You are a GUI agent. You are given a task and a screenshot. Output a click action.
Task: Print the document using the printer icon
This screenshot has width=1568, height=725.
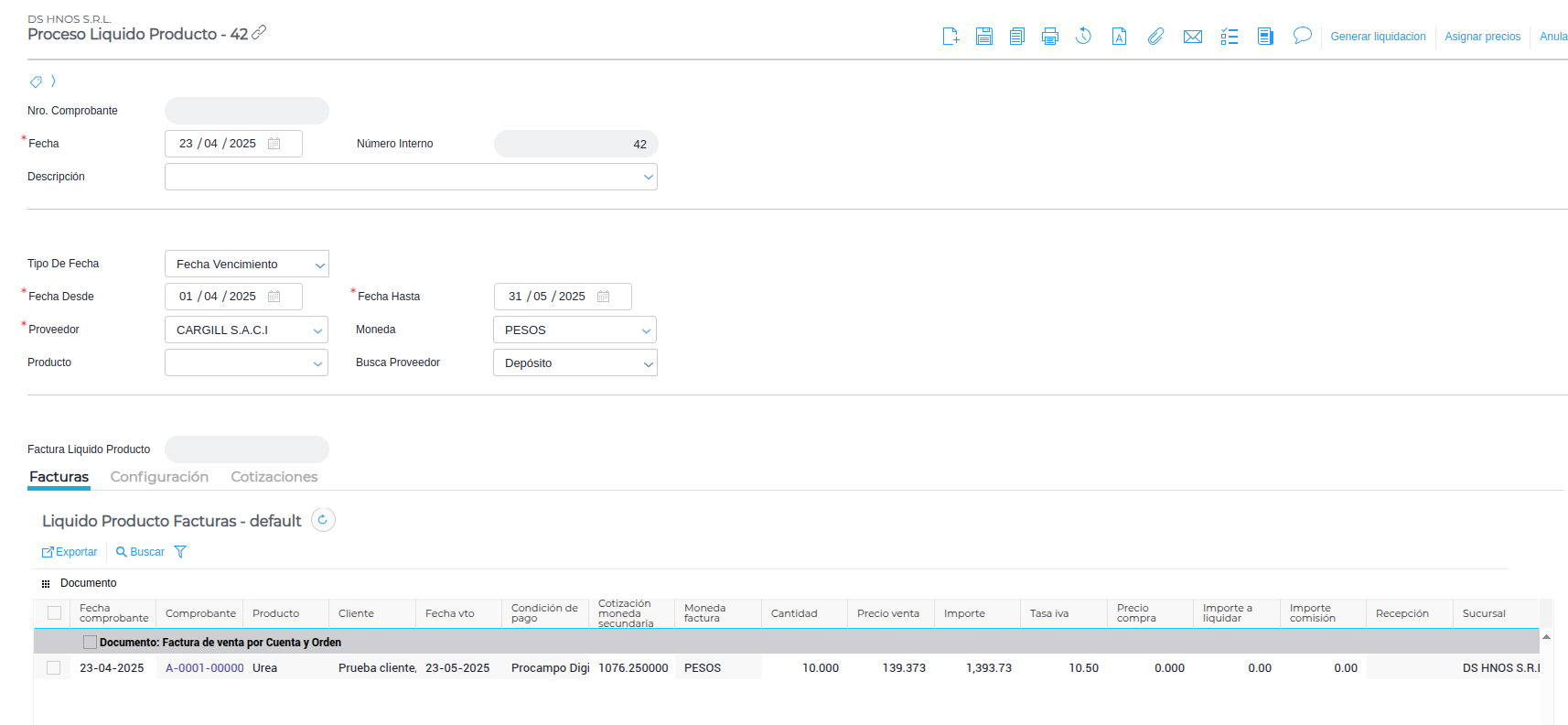pos(1049,37)
